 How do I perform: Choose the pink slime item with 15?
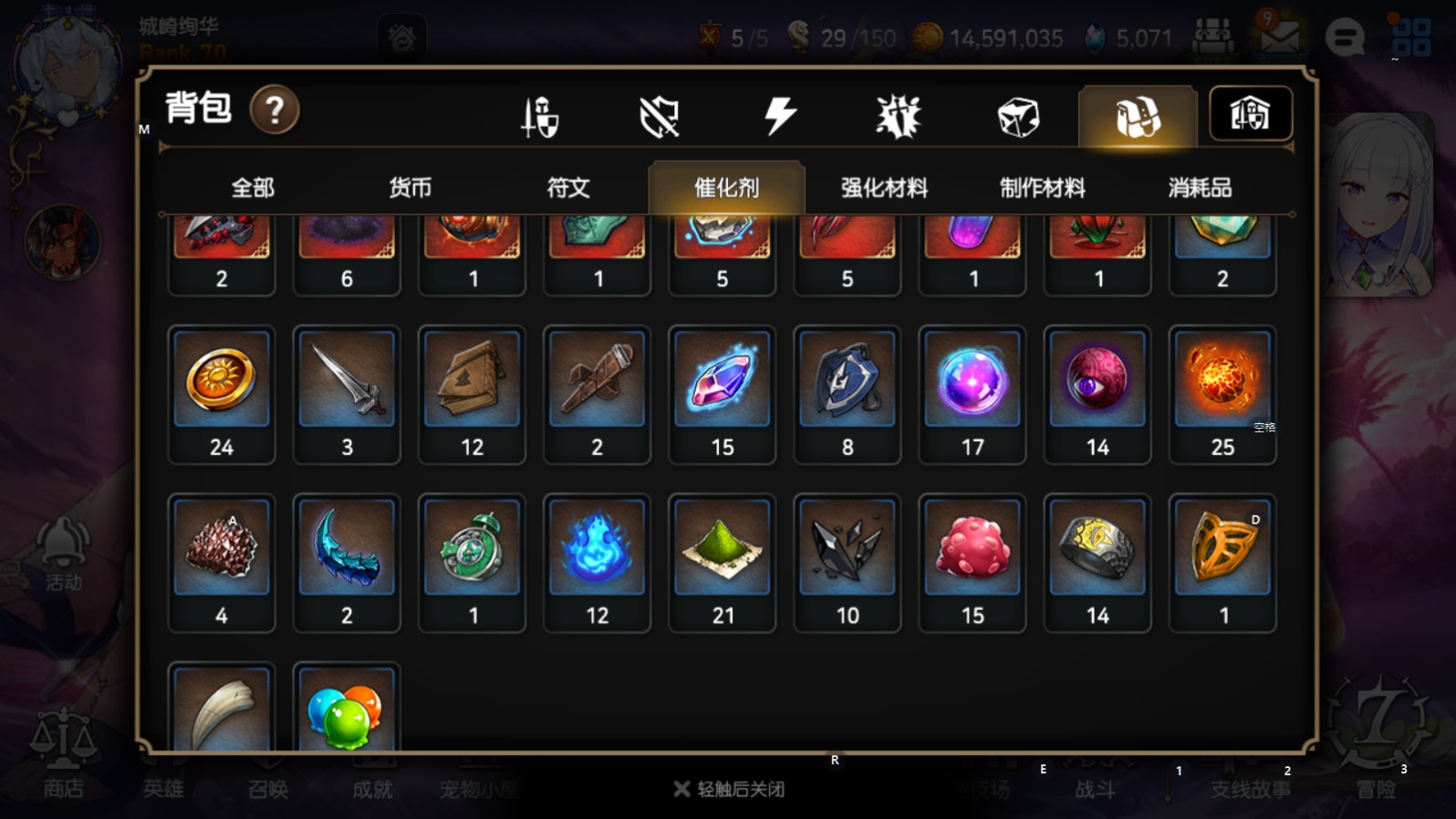[972, 564]
